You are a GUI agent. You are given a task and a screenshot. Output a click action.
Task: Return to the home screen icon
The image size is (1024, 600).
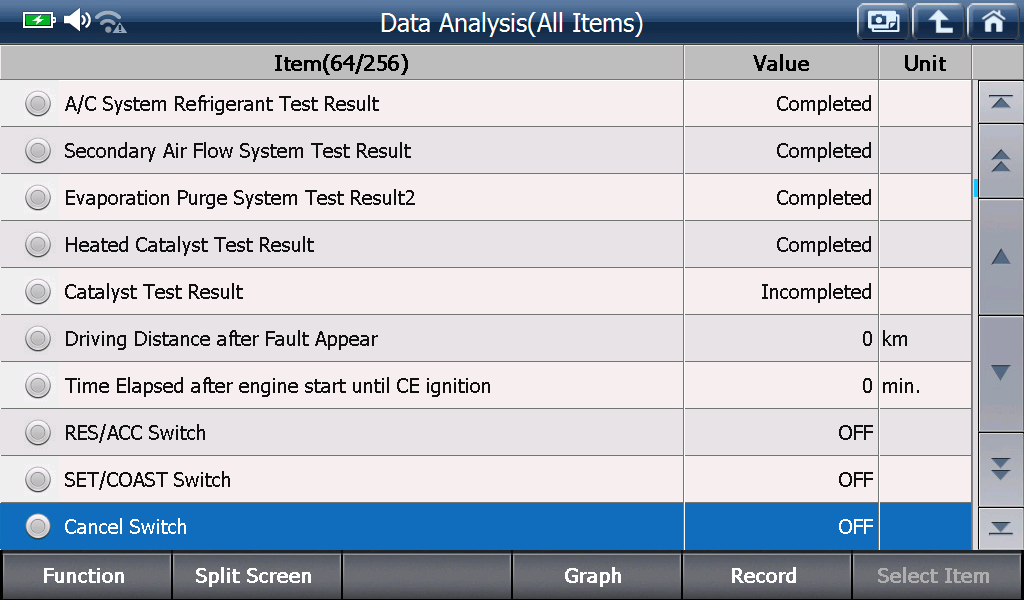pyautogui.click(x=993, y=22)
